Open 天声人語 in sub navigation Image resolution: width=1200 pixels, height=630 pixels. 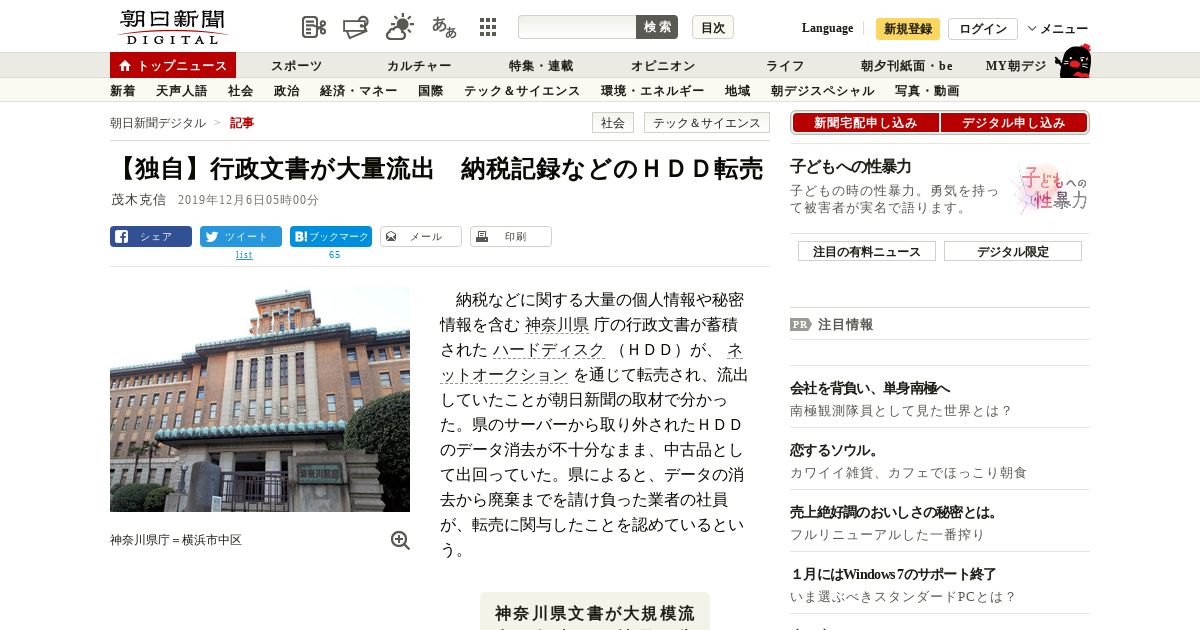[x=181, y=91]
